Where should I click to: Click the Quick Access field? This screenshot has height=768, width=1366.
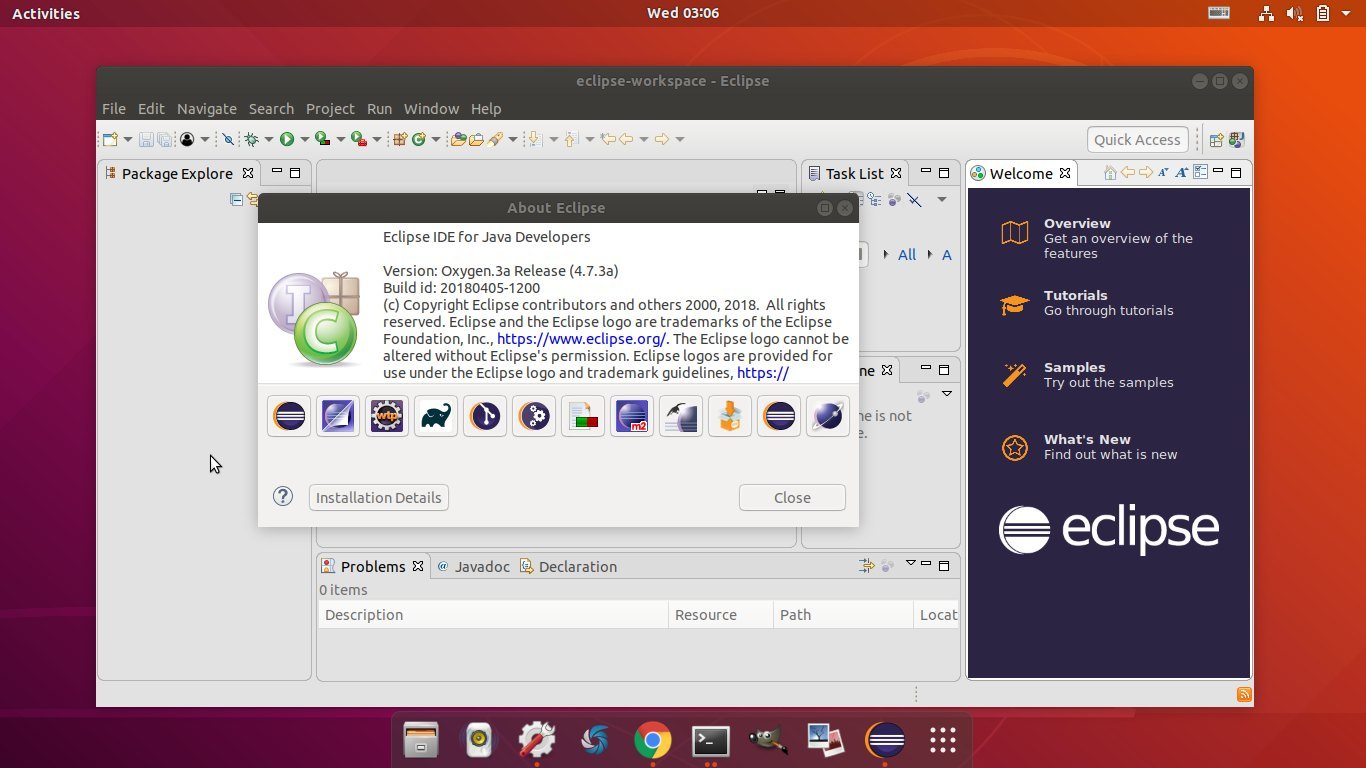pyautogui.click(x=1137, y=140)
